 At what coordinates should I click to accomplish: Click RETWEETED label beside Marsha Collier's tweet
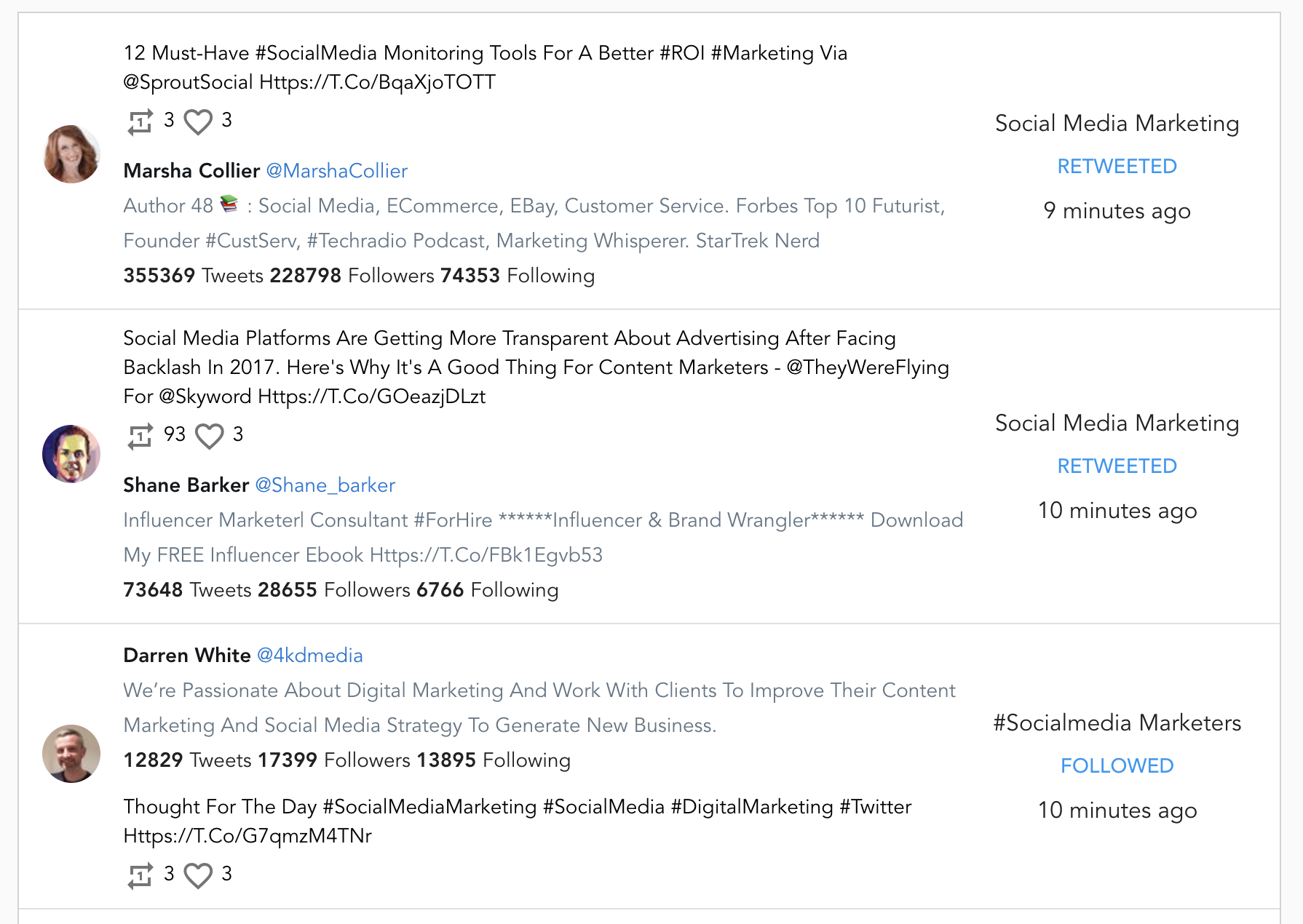tap(1117, 167)
